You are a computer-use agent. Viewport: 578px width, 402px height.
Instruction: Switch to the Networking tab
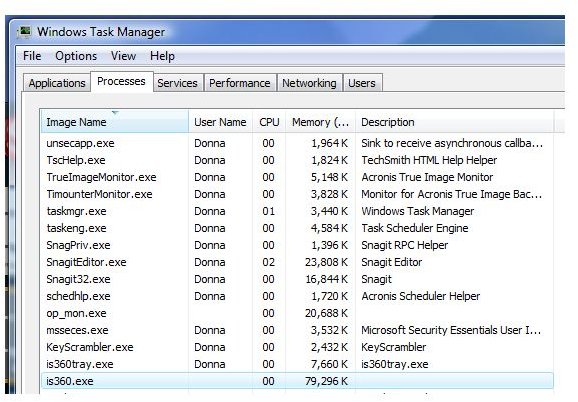[x=309, y=83]
